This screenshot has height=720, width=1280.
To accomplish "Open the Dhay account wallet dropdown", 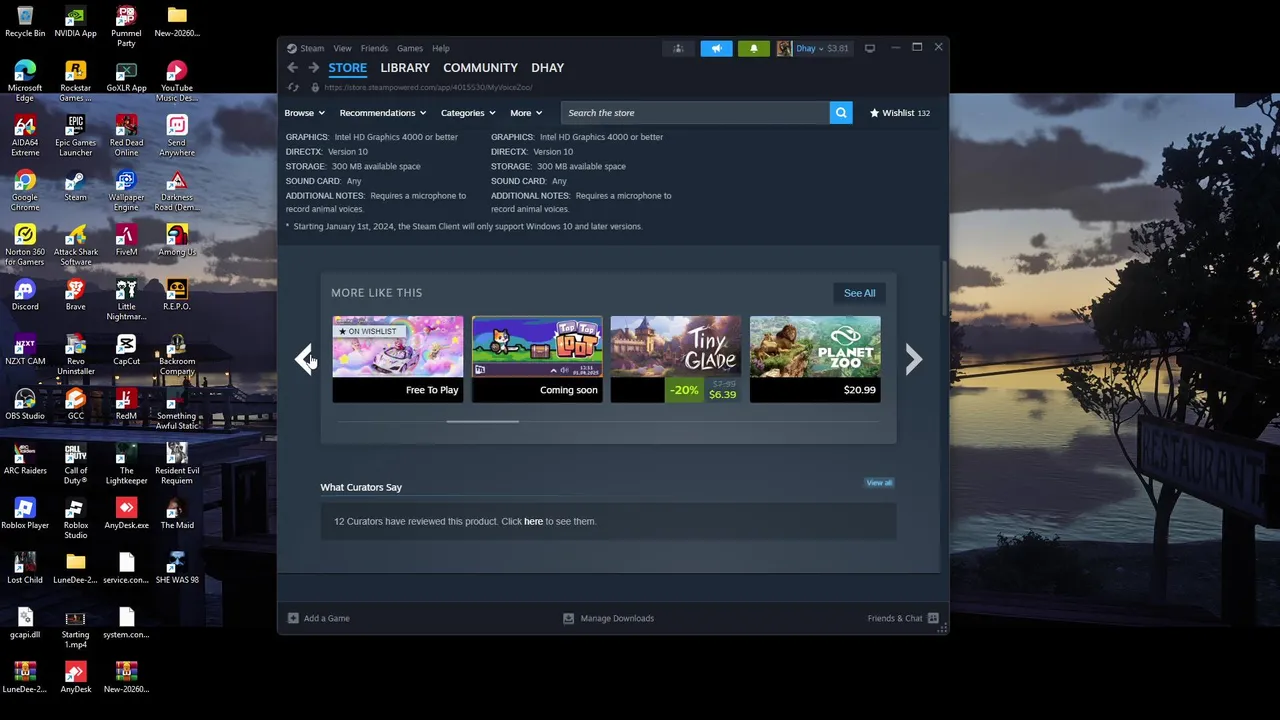I will point(814,48).
